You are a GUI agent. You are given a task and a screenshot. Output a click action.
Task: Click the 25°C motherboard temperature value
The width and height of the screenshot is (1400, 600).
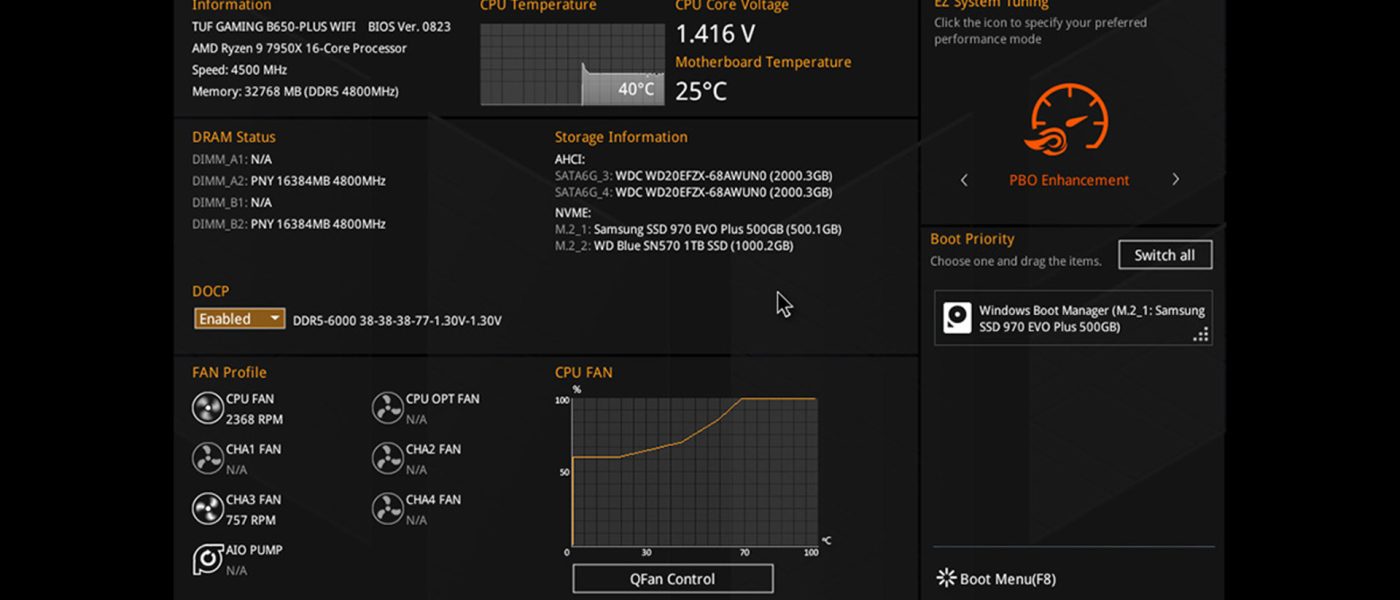click(701, 92)
